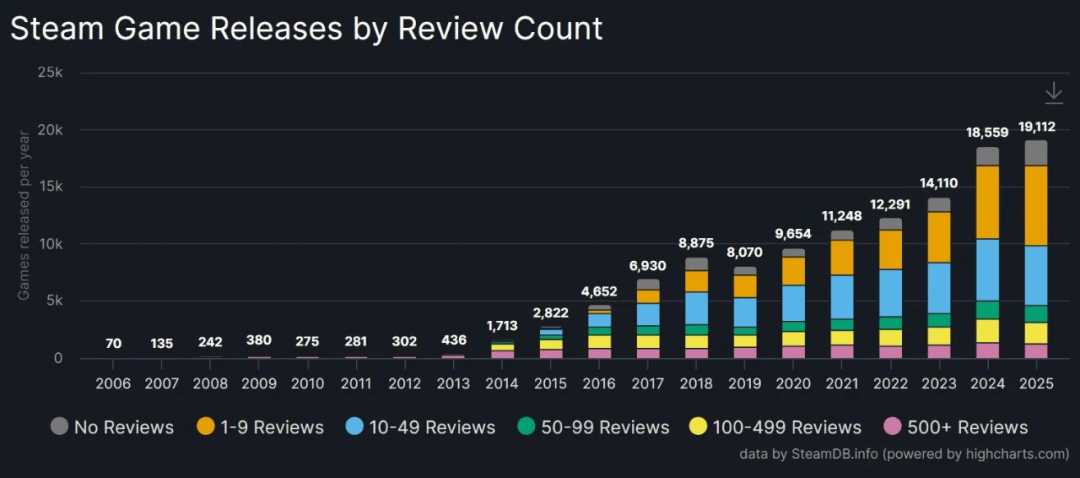Click the chart title Steam Game Releases
The height and width of the screenshot is (478, 1080).
[x=306, y=28]
